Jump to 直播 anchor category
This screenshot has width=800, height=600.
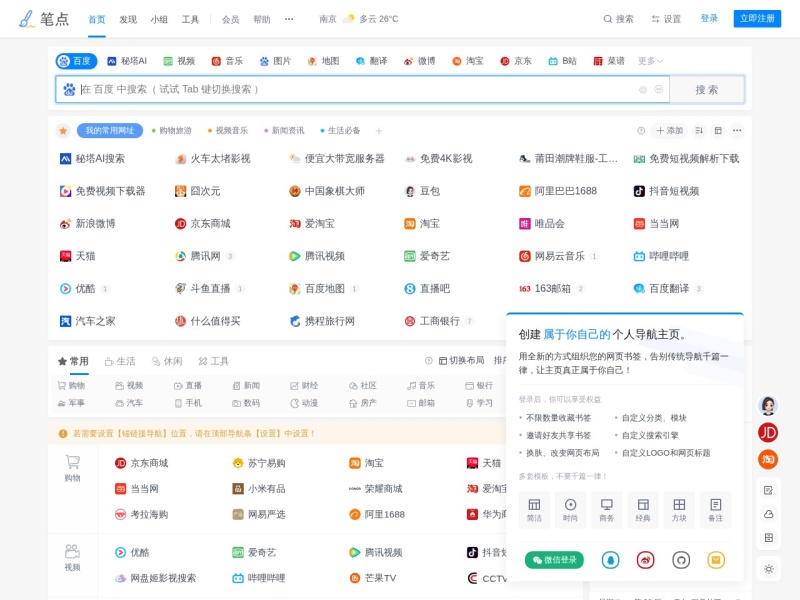point(188,386)
